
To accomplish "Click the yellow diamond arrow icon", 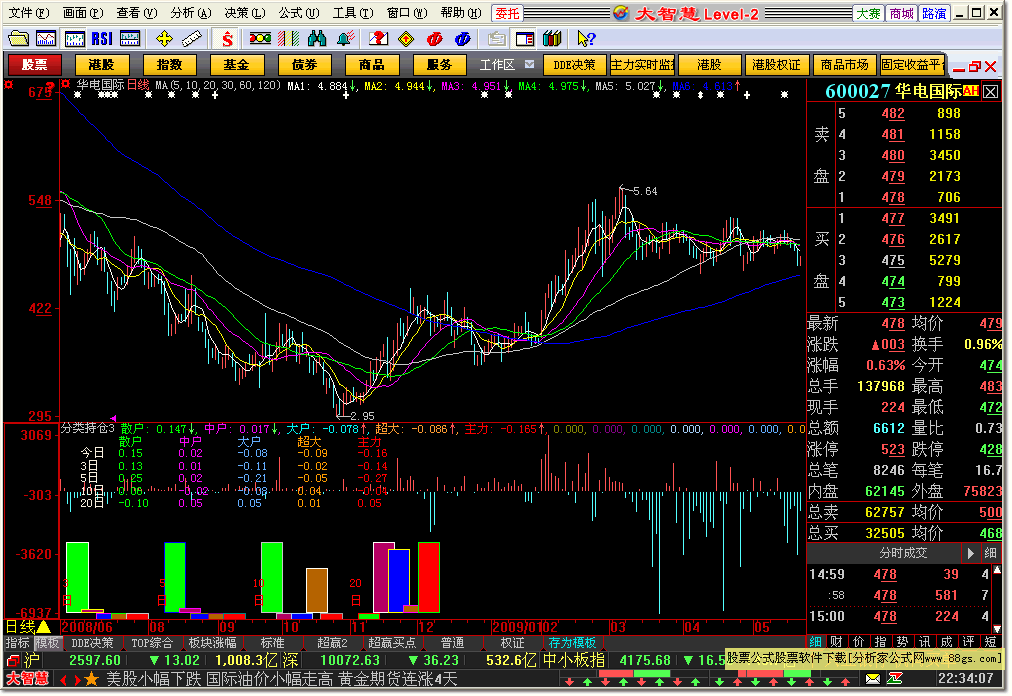I will coord(406,39).
